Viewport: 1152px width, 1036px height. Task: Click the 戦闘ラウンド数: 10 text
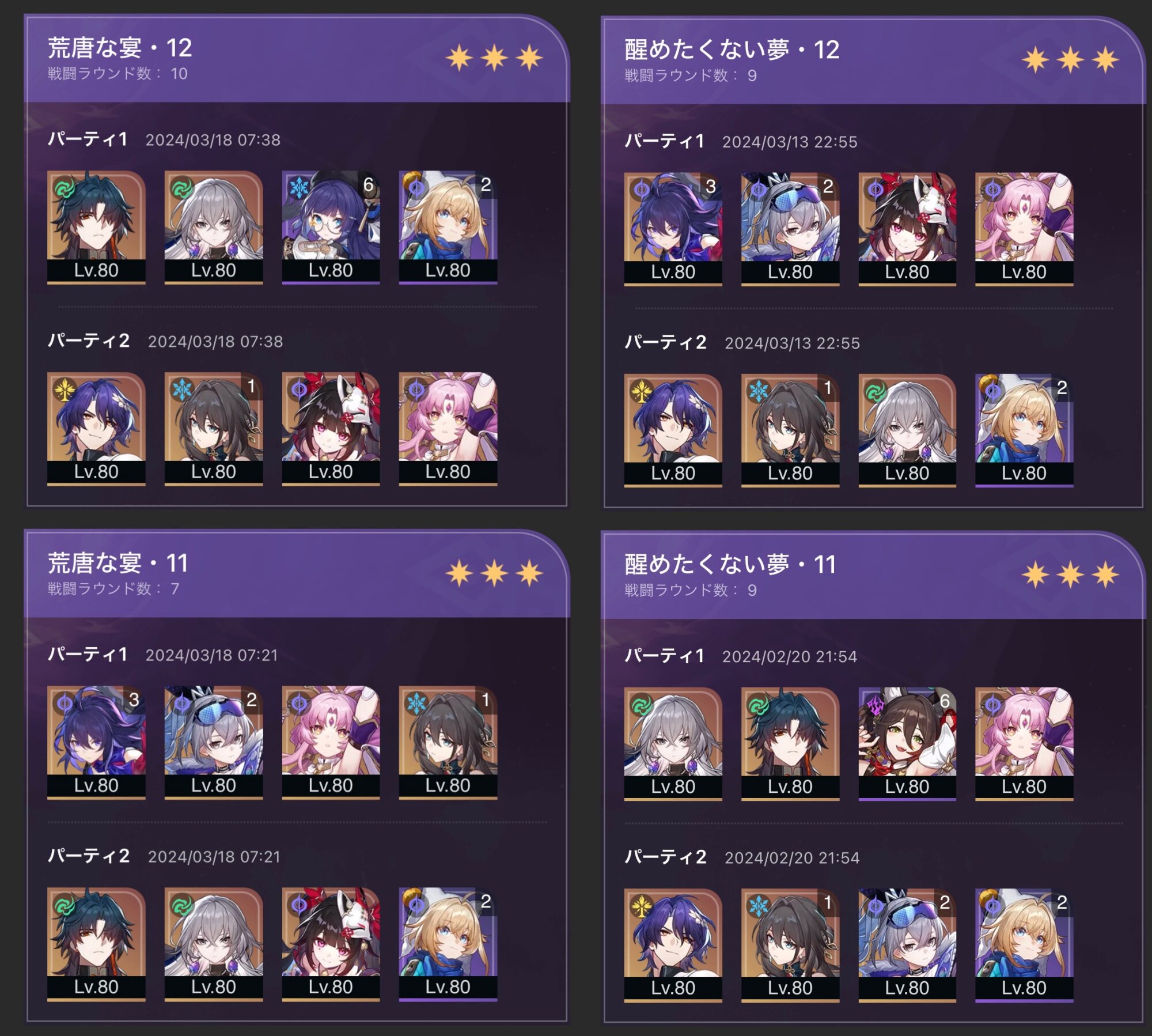(x=118, y=74)
